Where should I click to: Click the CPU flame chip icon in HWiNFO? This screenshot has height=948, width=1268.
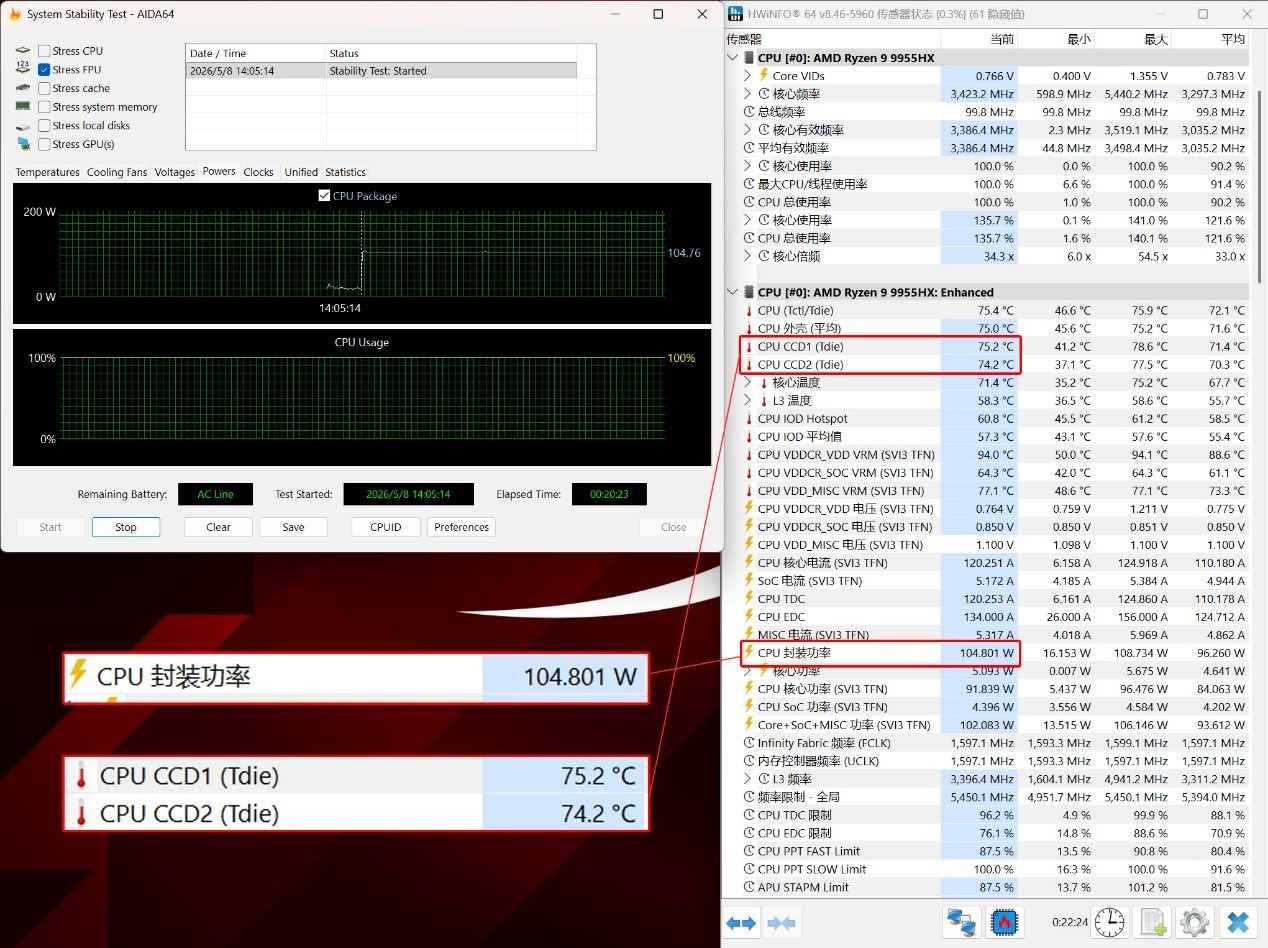click(1004, 922)
